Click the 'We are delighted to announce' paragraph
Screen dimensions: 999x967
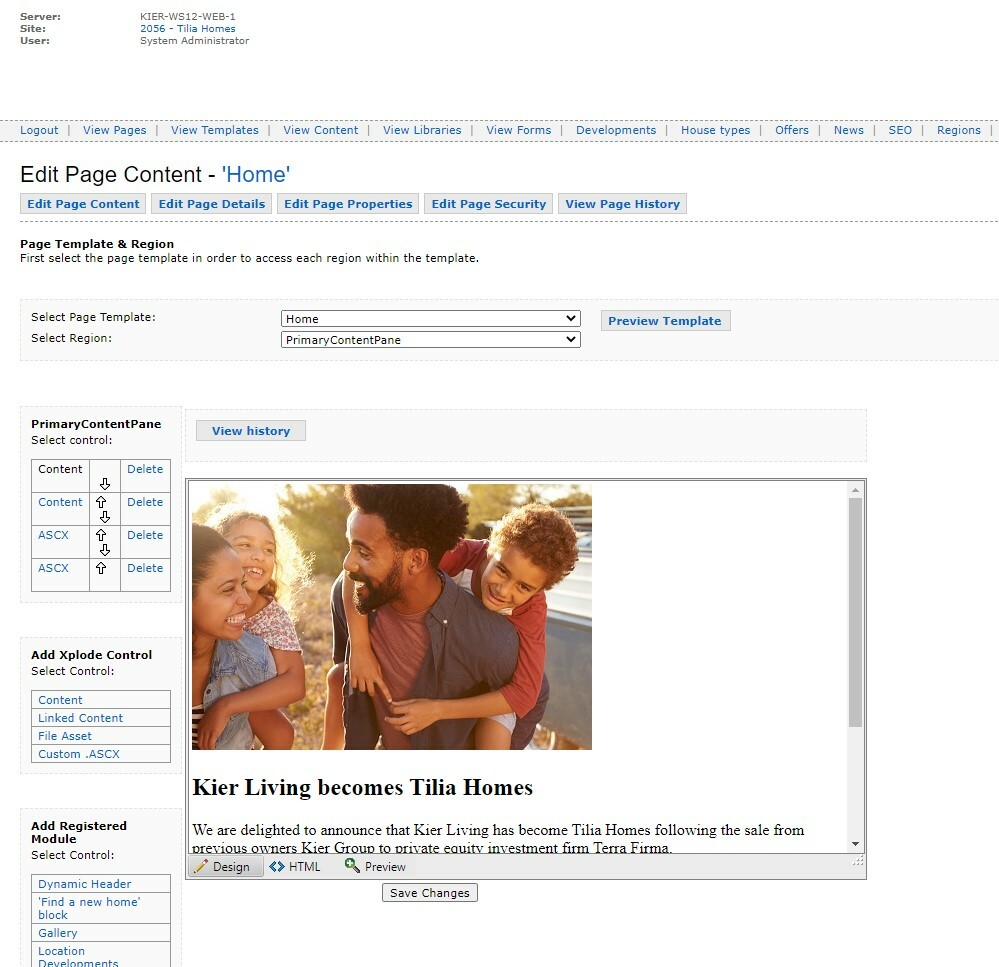(498, 839)
